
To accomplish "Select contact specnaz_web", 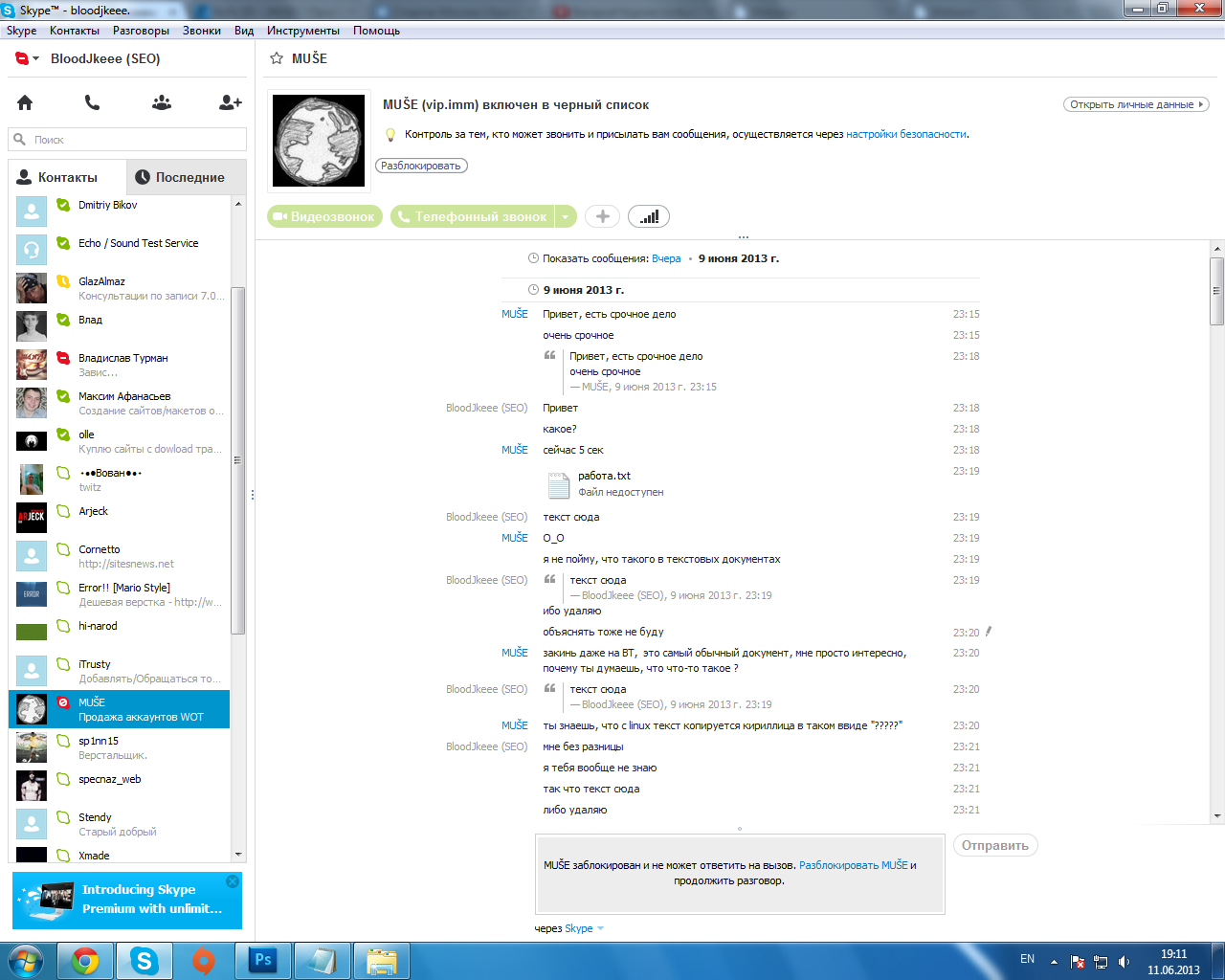I will pos(120,786).
